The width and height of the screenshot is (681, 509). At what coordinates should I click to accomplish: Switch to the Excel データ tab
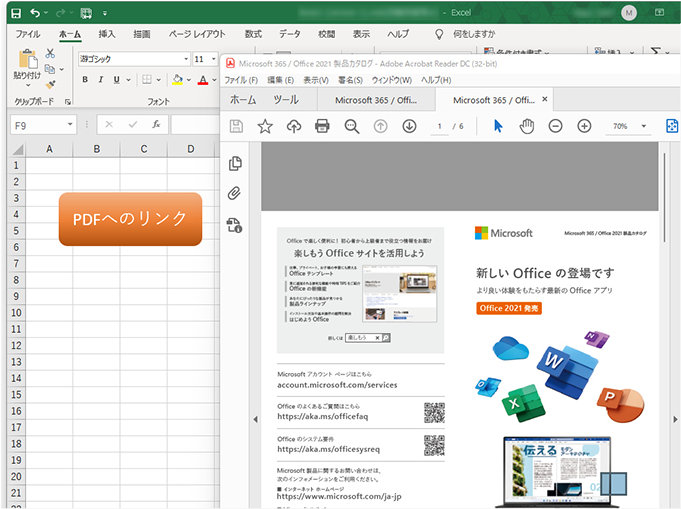point(290,34)
